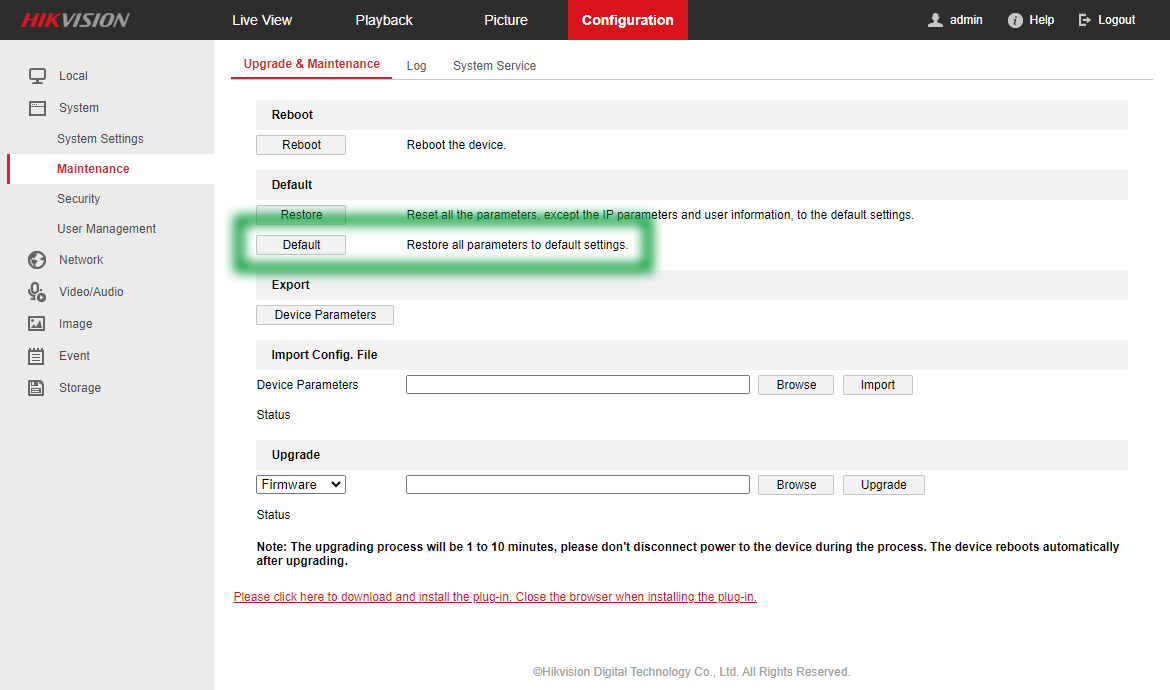Image resolution: width=1170 pixels, height=690 pixels.
Task: Click the Storage disk icon
Action: [36, 388]
